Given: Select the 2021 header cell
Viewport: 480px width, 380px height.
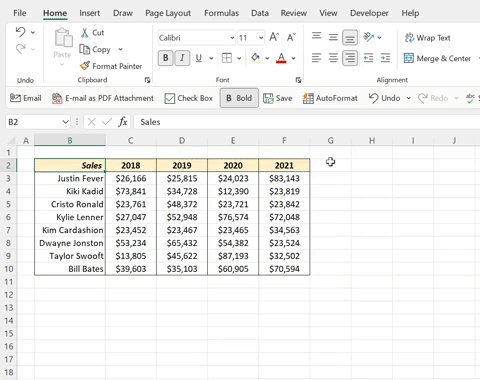Looking at the screenshot, I should pyautogui.click(x=284, y=165).
